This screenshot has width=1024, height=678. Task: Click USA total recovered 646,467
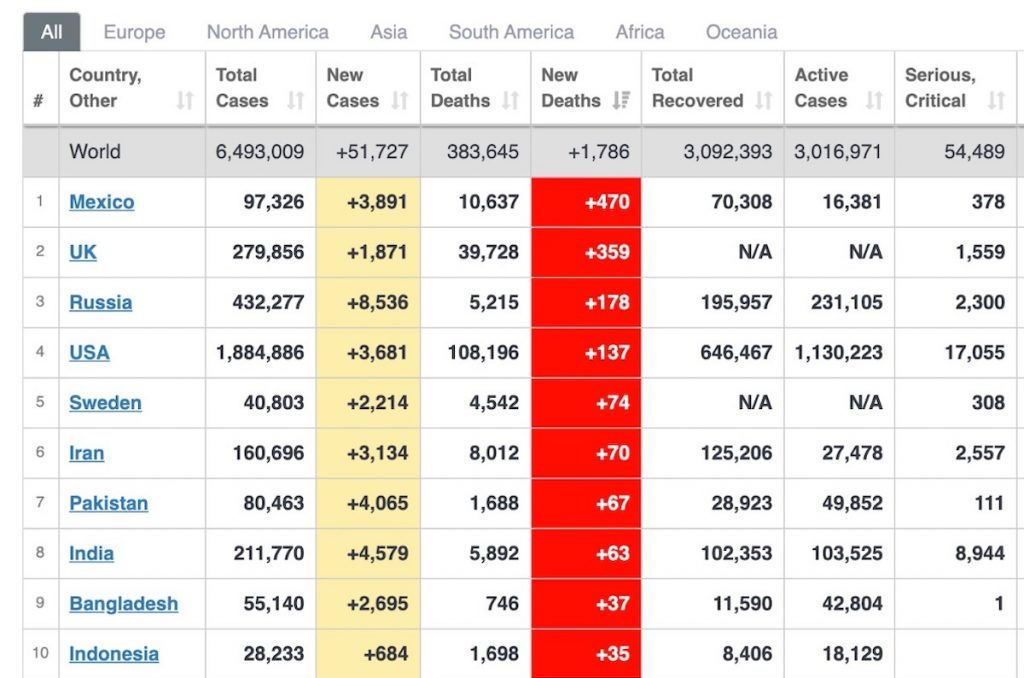click(736, 353)
